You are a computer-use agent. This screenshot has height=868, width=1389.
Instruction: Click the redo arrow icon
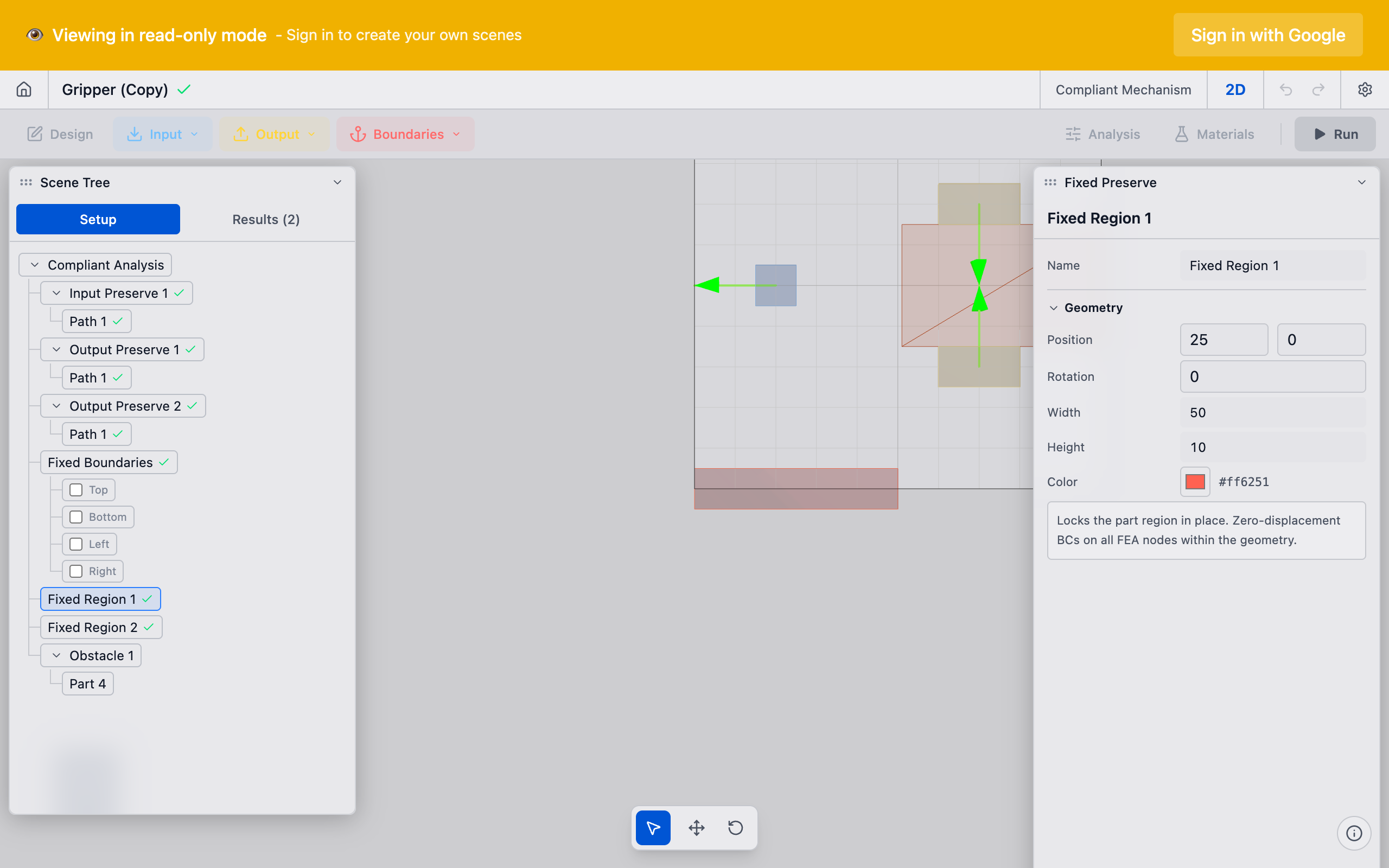[1318, 90]
